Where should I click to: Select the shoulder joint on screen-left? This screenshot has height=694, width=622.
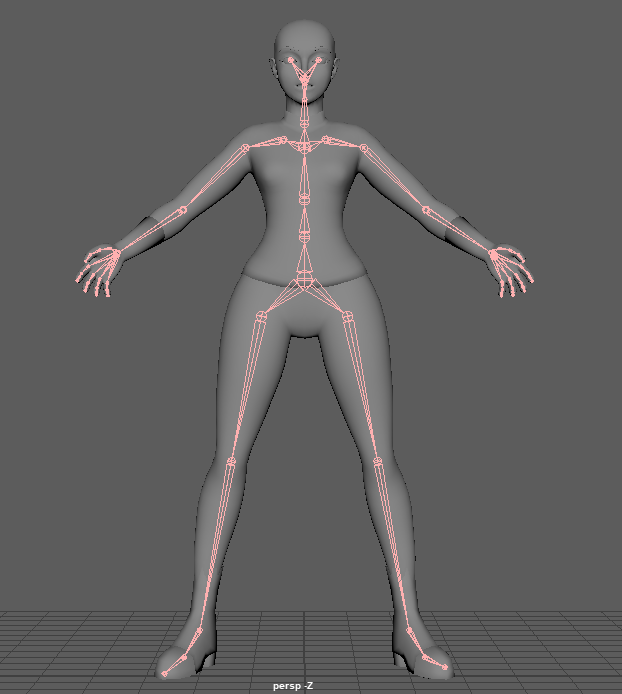244,148
